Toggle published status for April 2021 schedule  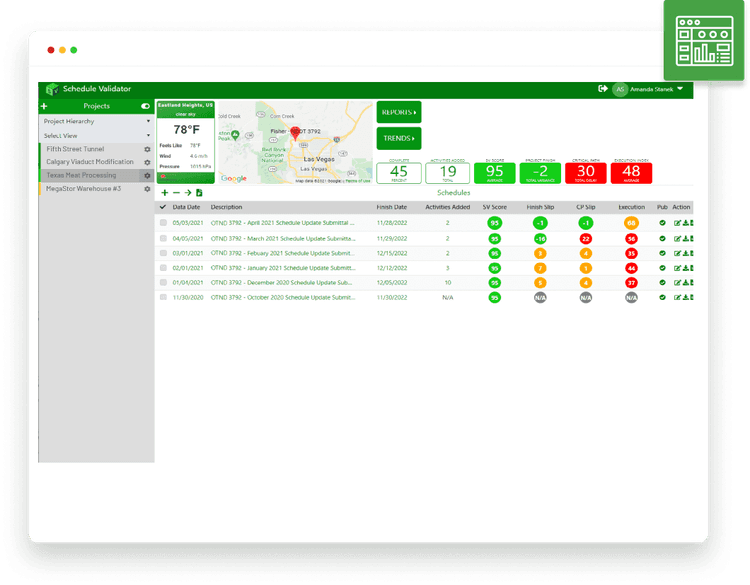coord(662,223)
